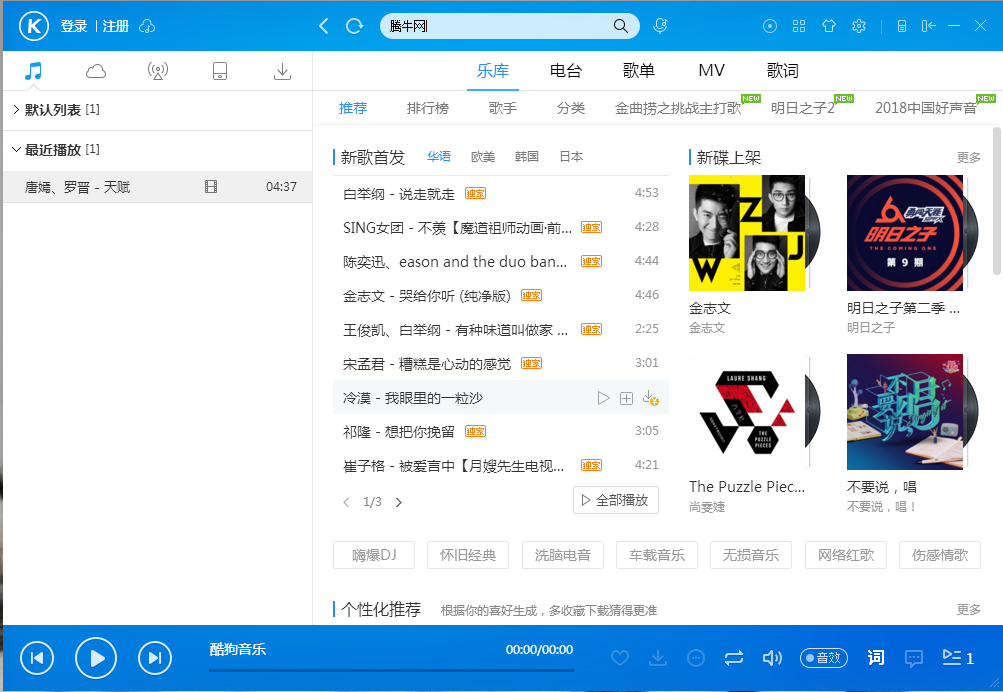
Task: Open KuGou settings gear icon
Action: pos(859,26)
